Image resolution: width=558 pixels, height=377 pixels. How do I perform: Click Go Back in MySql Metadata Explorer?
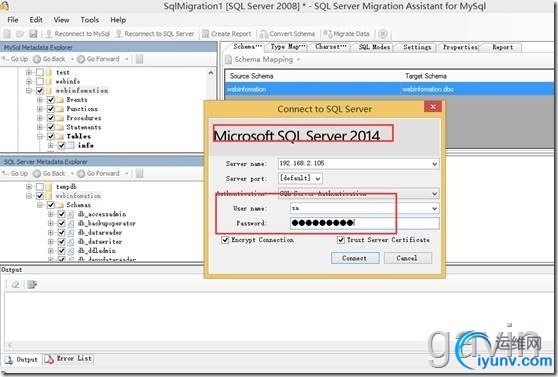coord(49,59)
